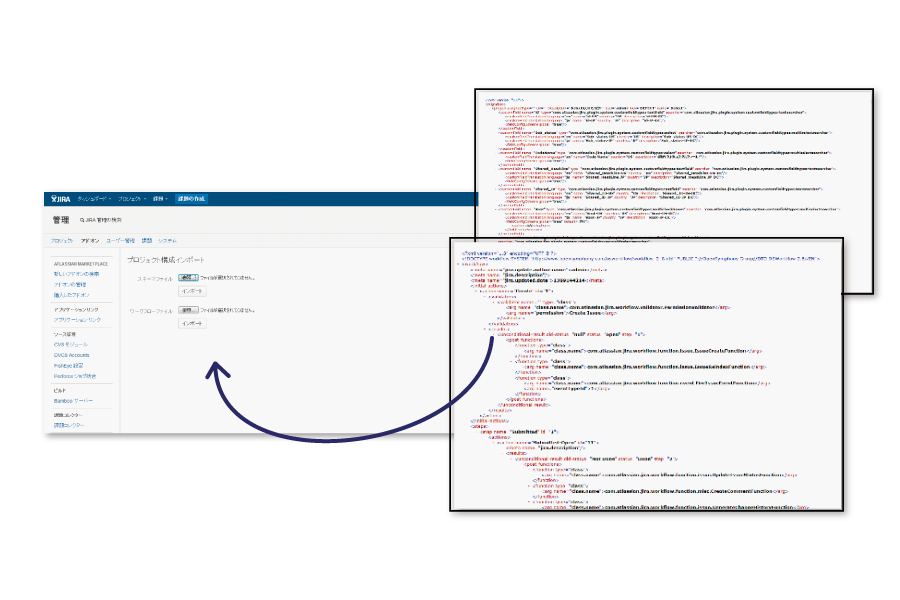Viewport: 900px width, 600px height.
Task: Click the JIRA logo in the header
Action: 61,199
